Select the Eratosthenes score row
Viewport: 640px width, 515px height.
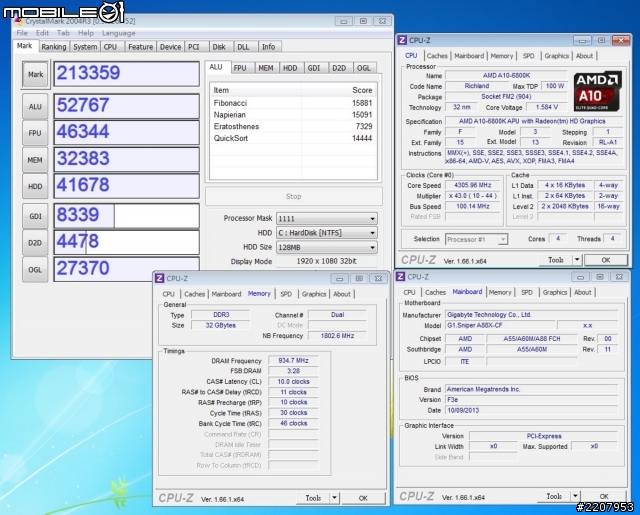293,127
